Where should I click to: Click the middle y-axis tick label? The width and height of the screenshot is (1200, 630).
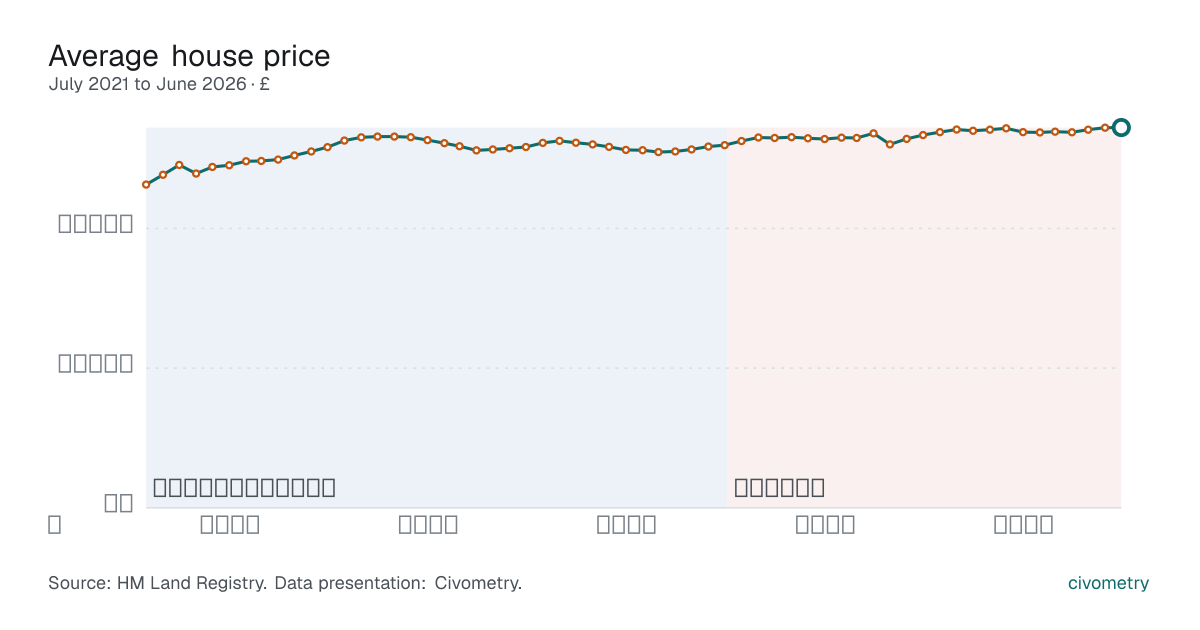96,363
